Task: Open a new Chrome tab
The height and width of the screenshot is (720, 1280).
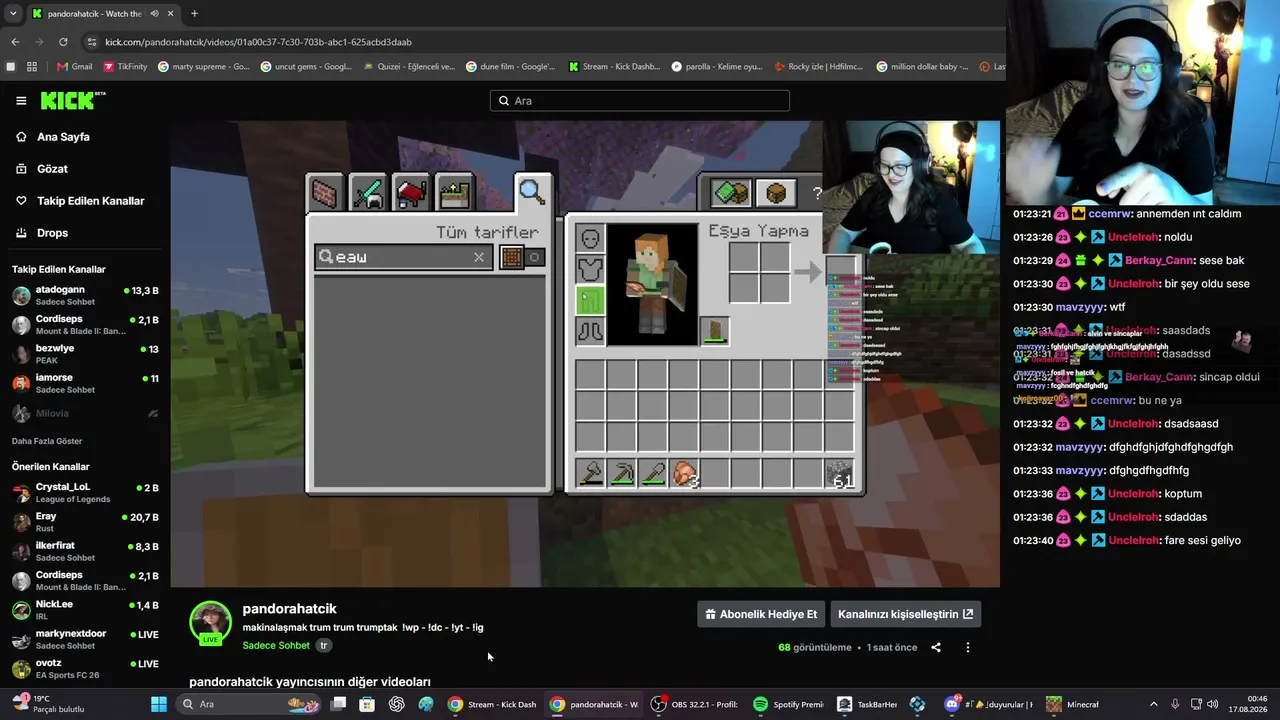Action: click(194, 14)
